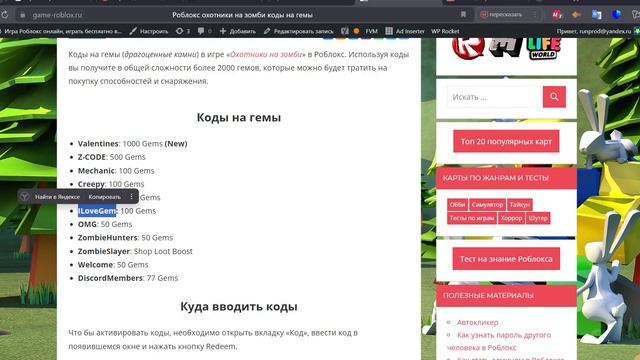Click the 'Z-CODE' code text
The height and width of the screenshot is (360, 640).
click(x=92, y=157)
